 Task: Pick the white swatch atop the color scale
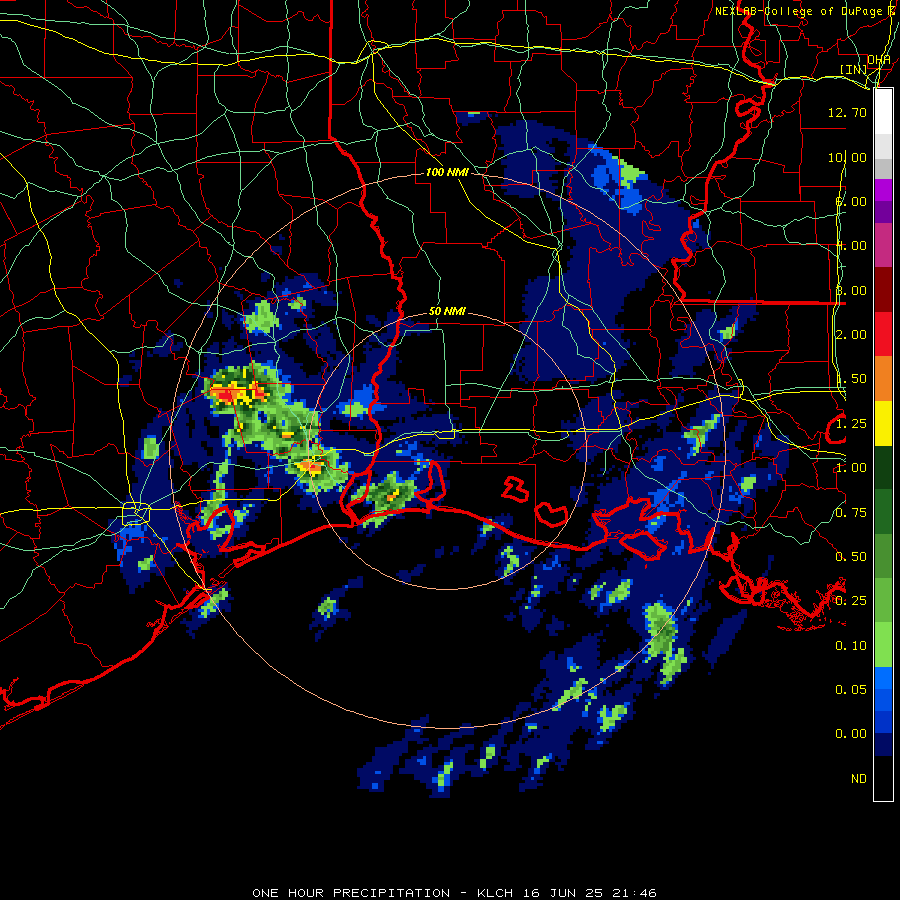[x=883, y=111]
